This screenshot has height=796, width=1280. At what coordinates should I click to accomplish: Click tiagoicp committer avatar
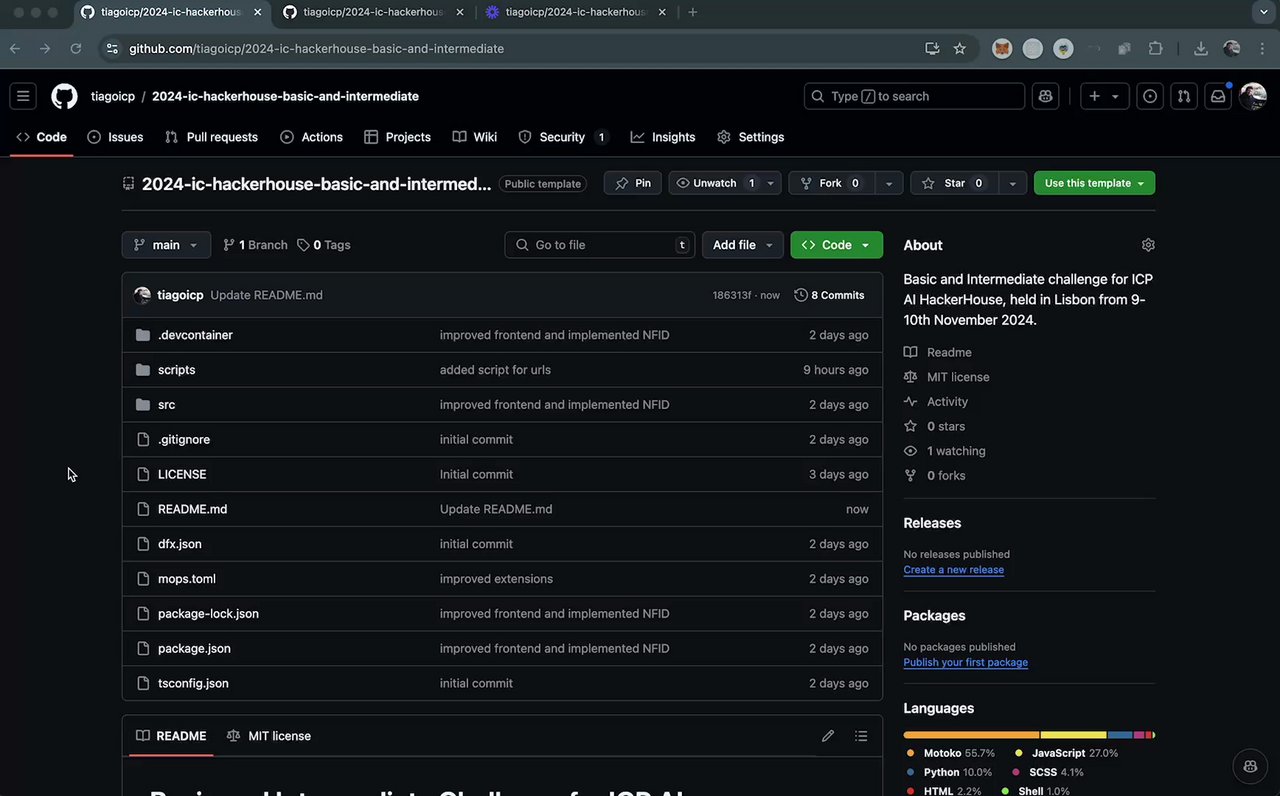(x=142, y=295)
